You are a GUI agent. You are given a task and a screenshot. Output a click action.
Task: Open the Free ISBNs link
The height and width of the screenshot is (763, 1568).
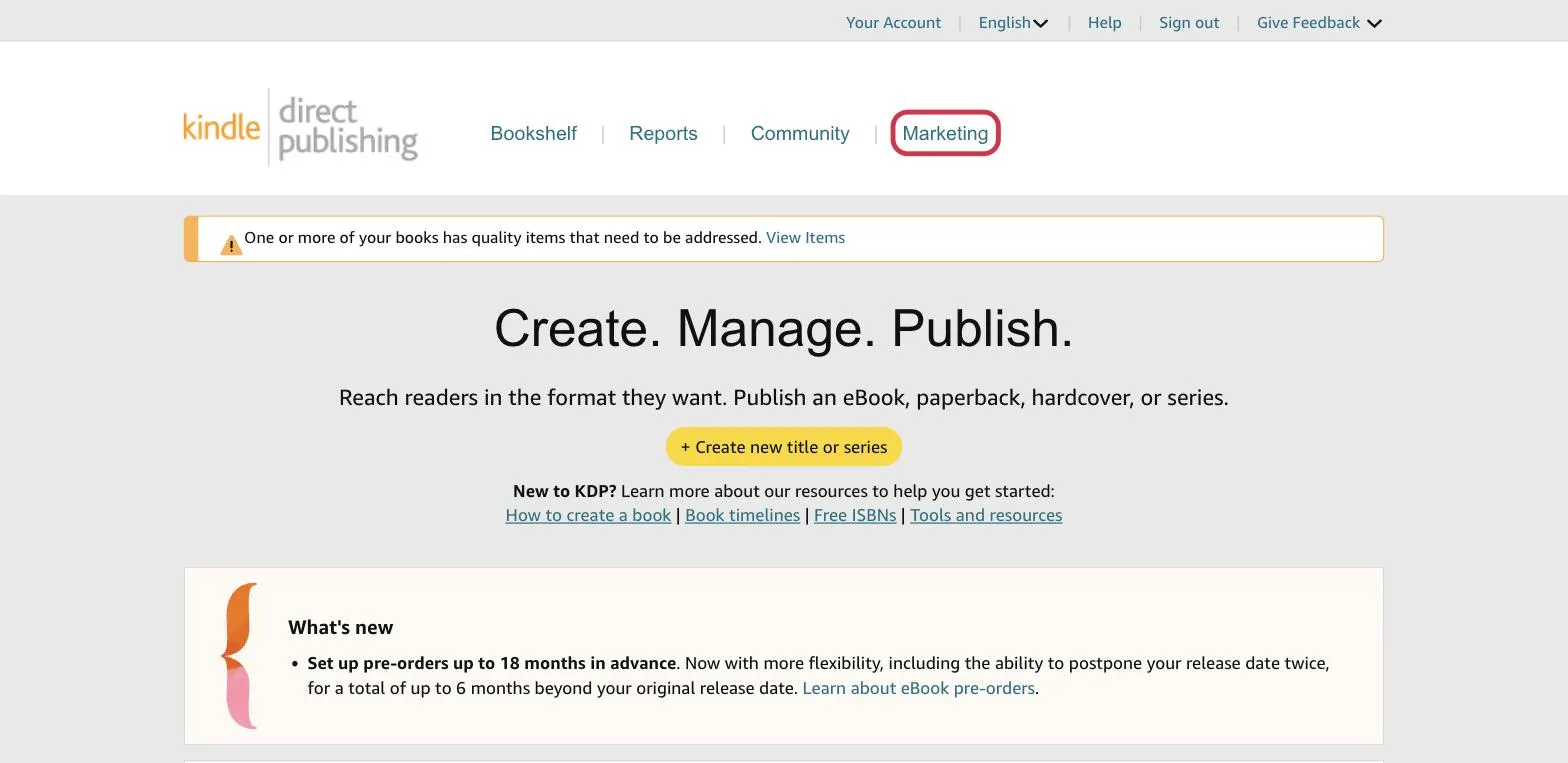pos(855,515)
